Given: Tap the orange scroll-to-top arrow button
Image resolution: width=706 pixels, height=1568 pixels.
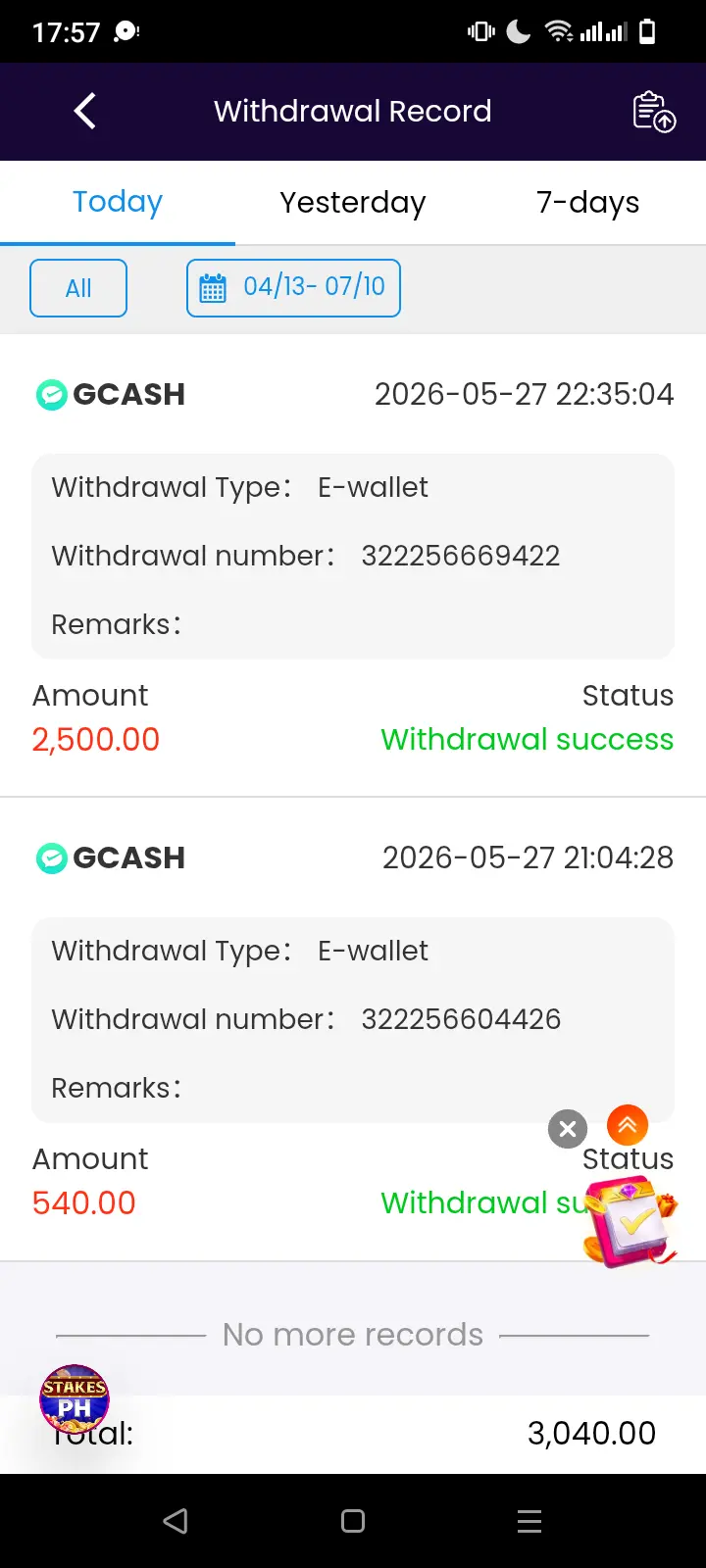Looking at the screenshot, I should pyautogui.click(x=628, y=1125).
